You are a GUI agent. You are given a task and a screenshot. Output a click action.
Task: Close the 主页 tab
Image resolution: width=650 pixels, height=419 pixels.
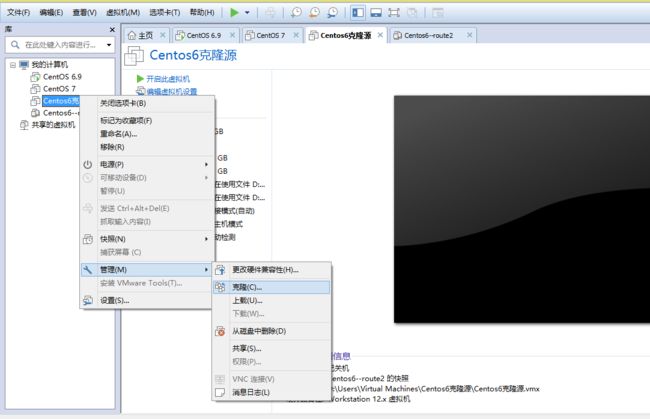point(163,35)
